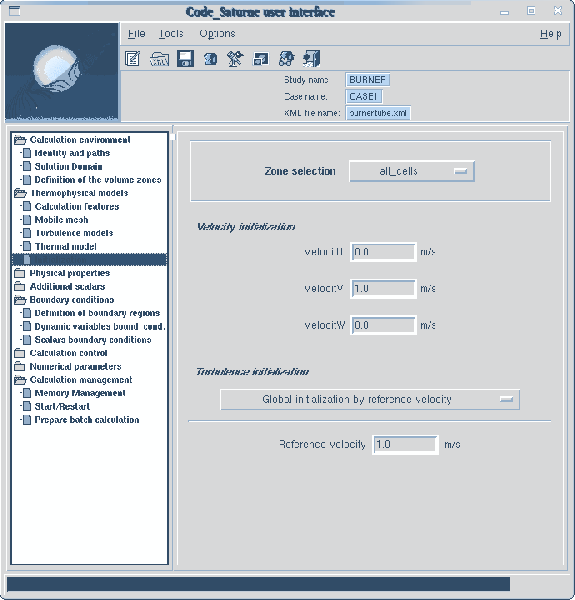575x600 pixels.
Task: Select Mobile mesh tree item
Action: [61, 220]
